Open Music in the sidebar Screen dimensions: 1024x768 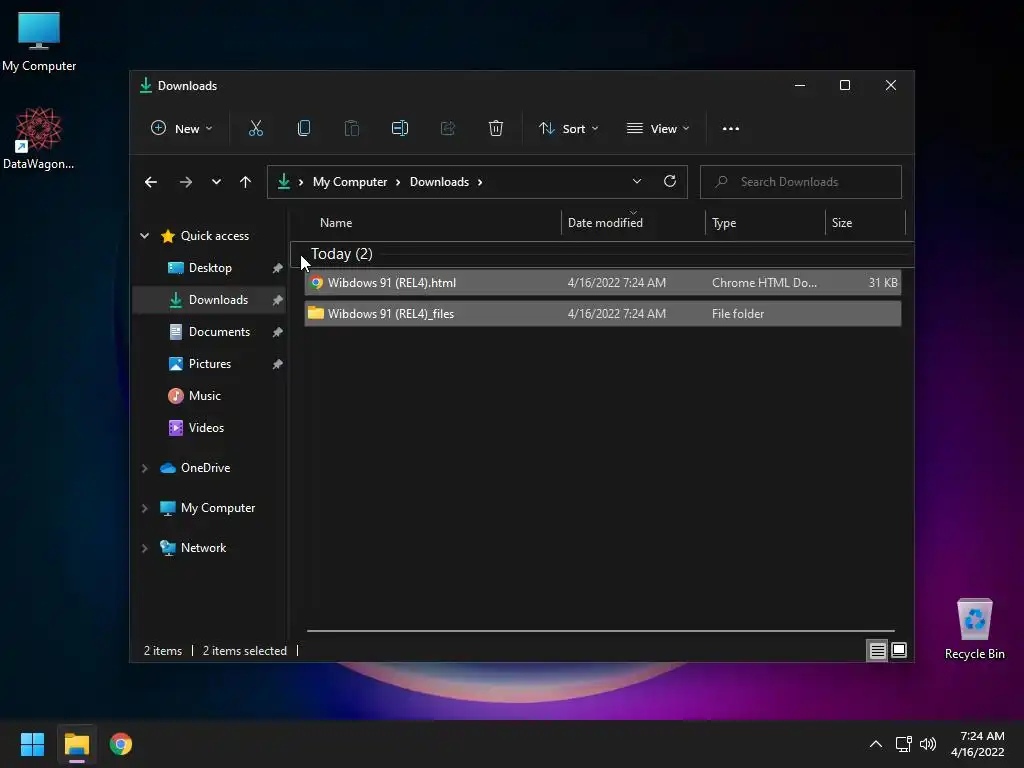(209, 396)
